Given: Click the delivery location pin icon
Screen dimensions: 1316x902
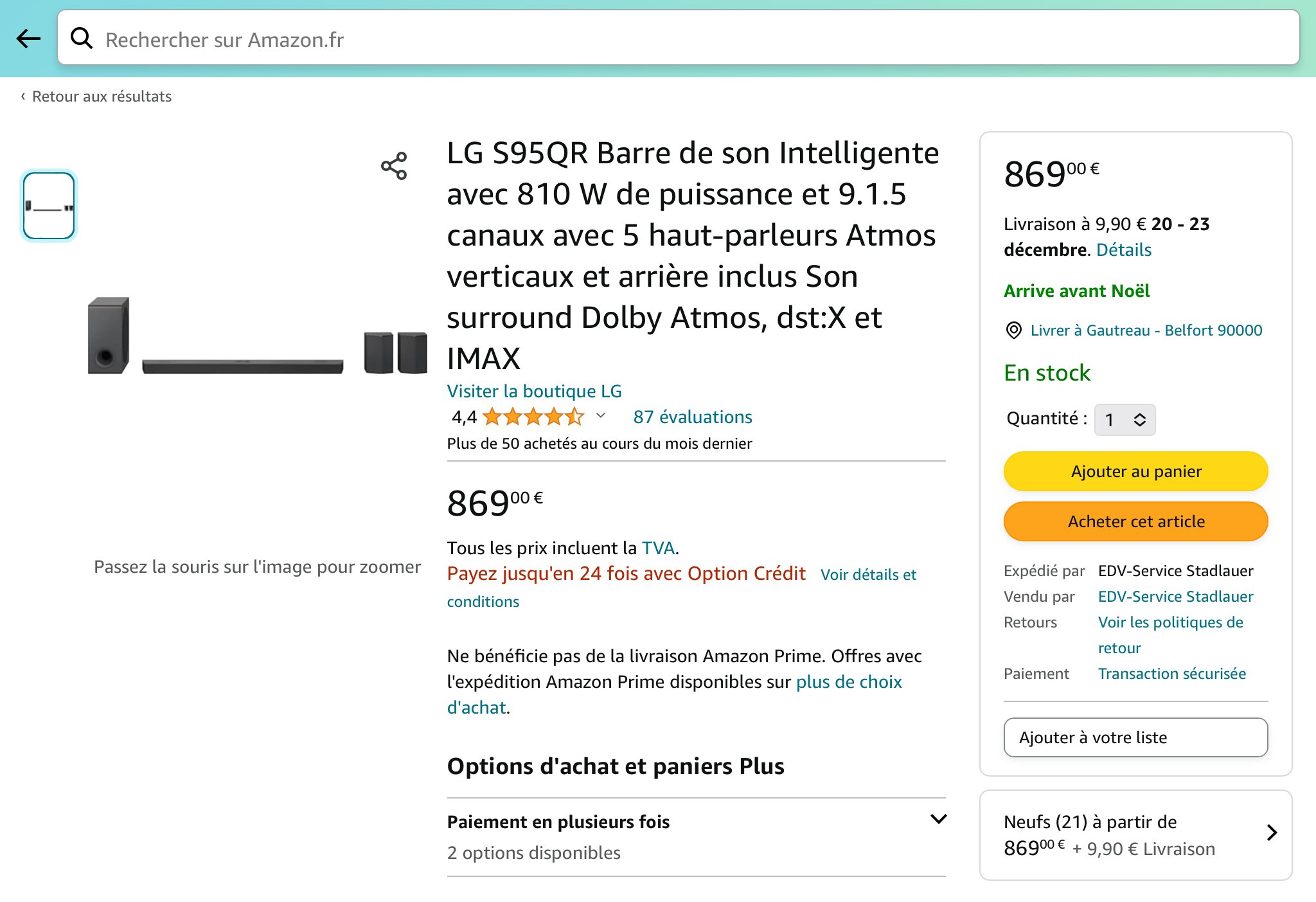Looking at the screenshot, I should pyautogui.click(x=1013, y=330).
